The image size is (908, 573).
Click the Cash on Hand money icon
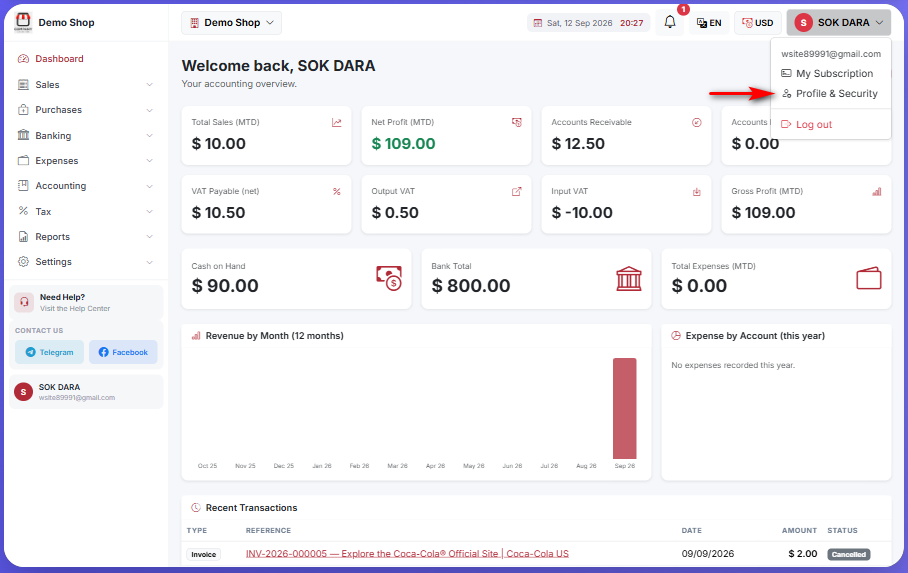pos(389,278)
